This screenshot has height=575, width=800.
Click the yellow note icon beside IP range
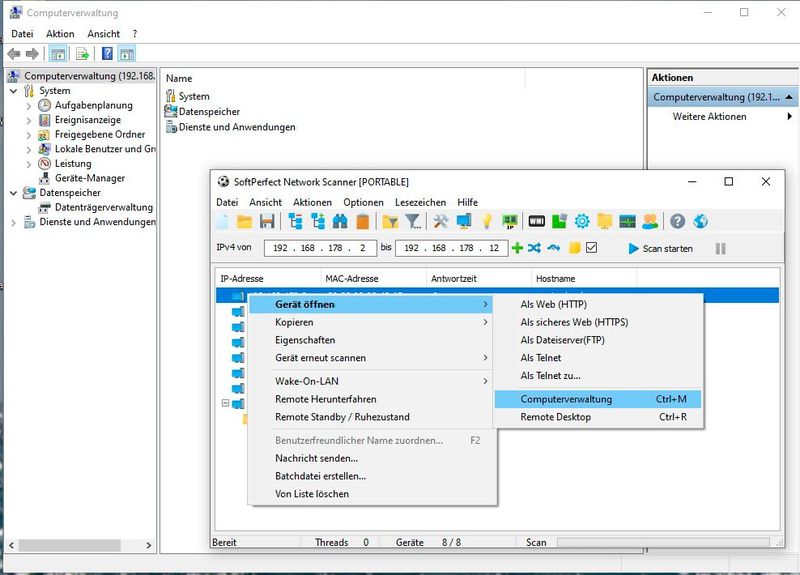tap(574, 248)
